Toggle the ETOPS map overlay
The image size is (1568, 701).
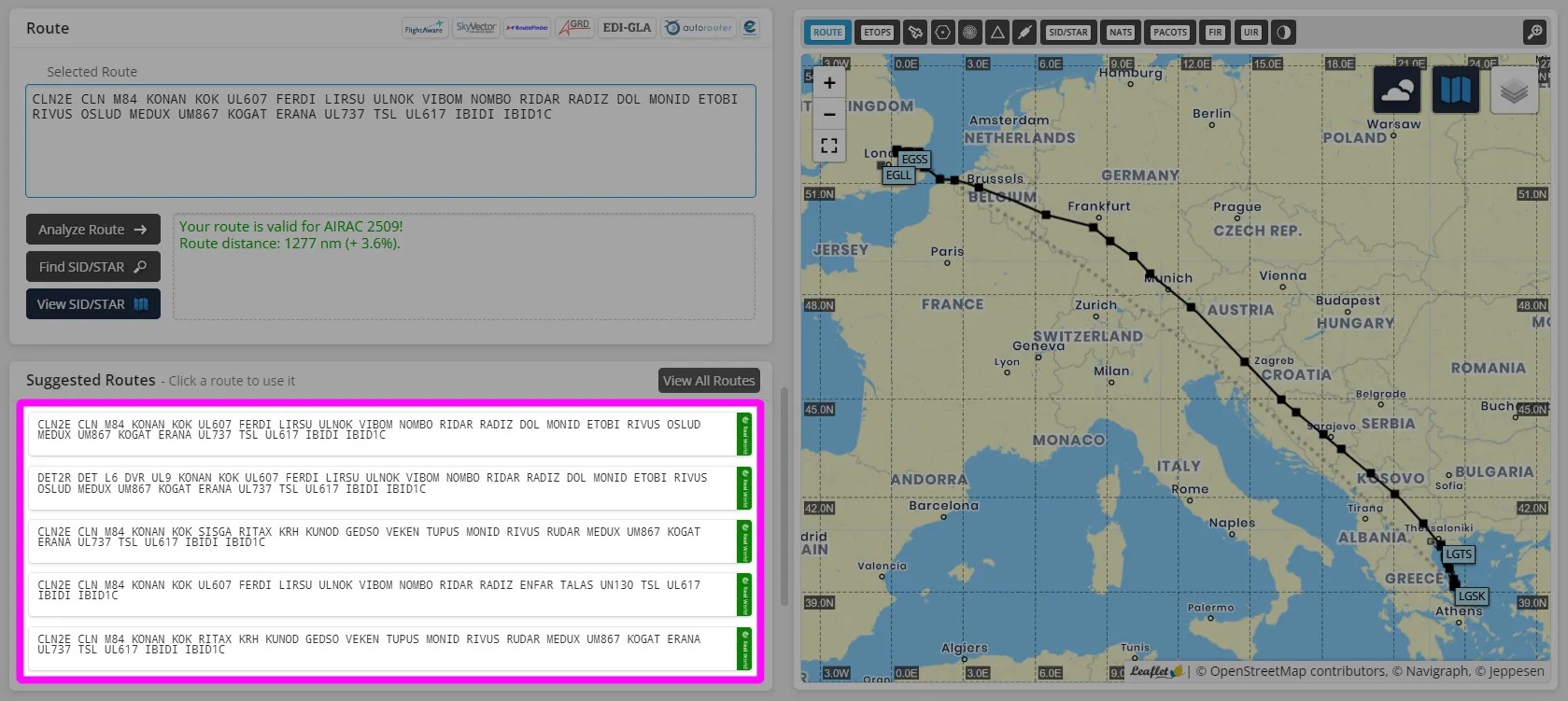877,33
